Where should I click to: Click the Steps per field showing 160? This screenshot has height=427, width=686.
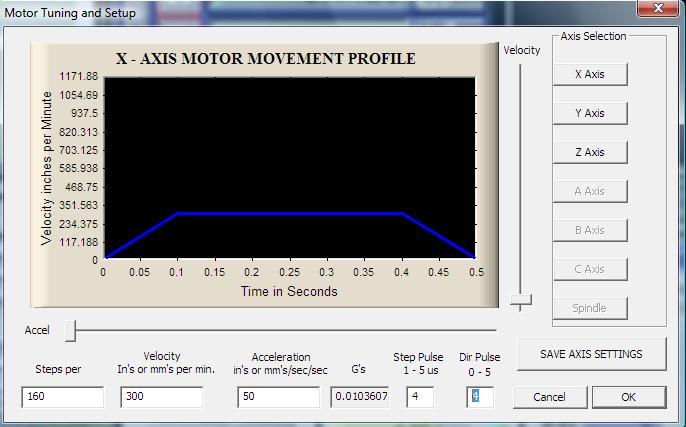[63, 396]
